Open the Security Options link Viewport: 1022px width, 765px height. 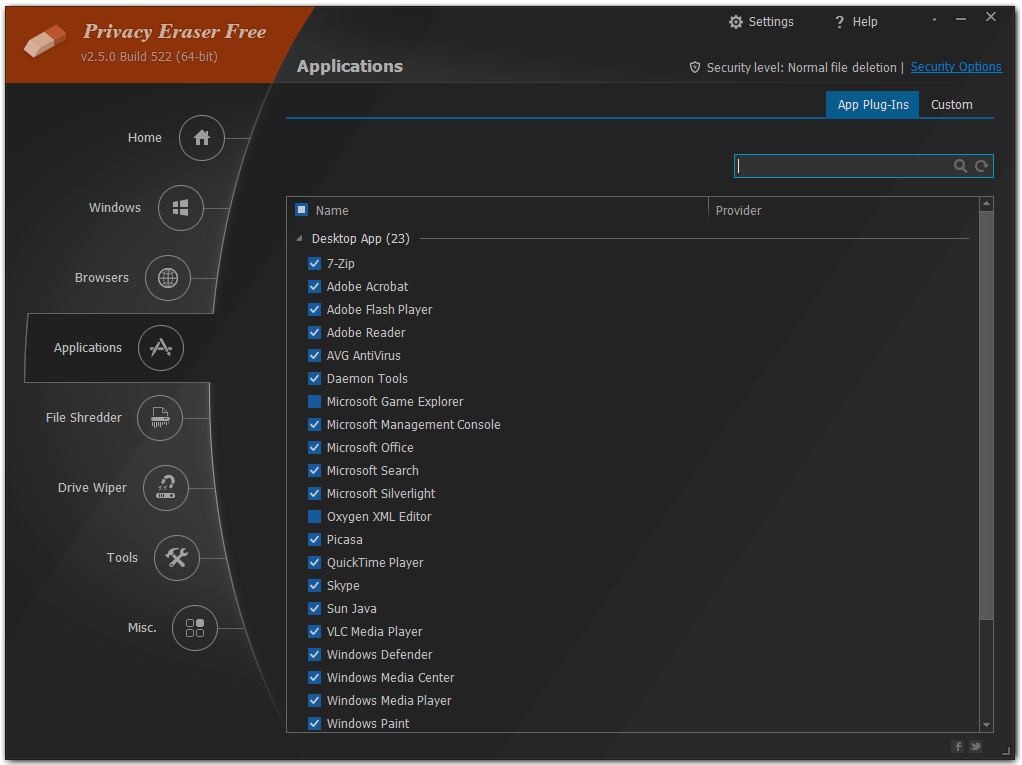pos(956,67)
